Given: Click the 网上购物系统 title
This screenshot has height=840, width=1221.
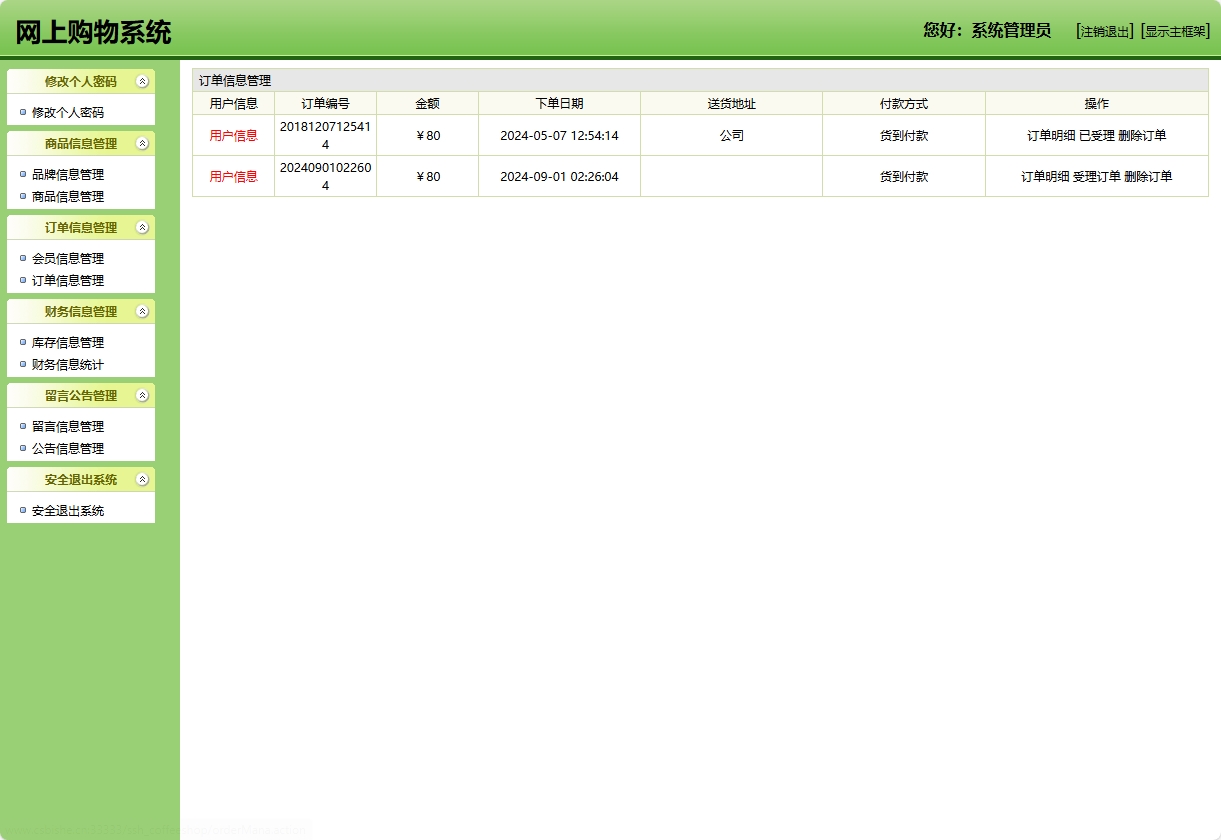Looking at the screenshot, I should pos(93,32).
